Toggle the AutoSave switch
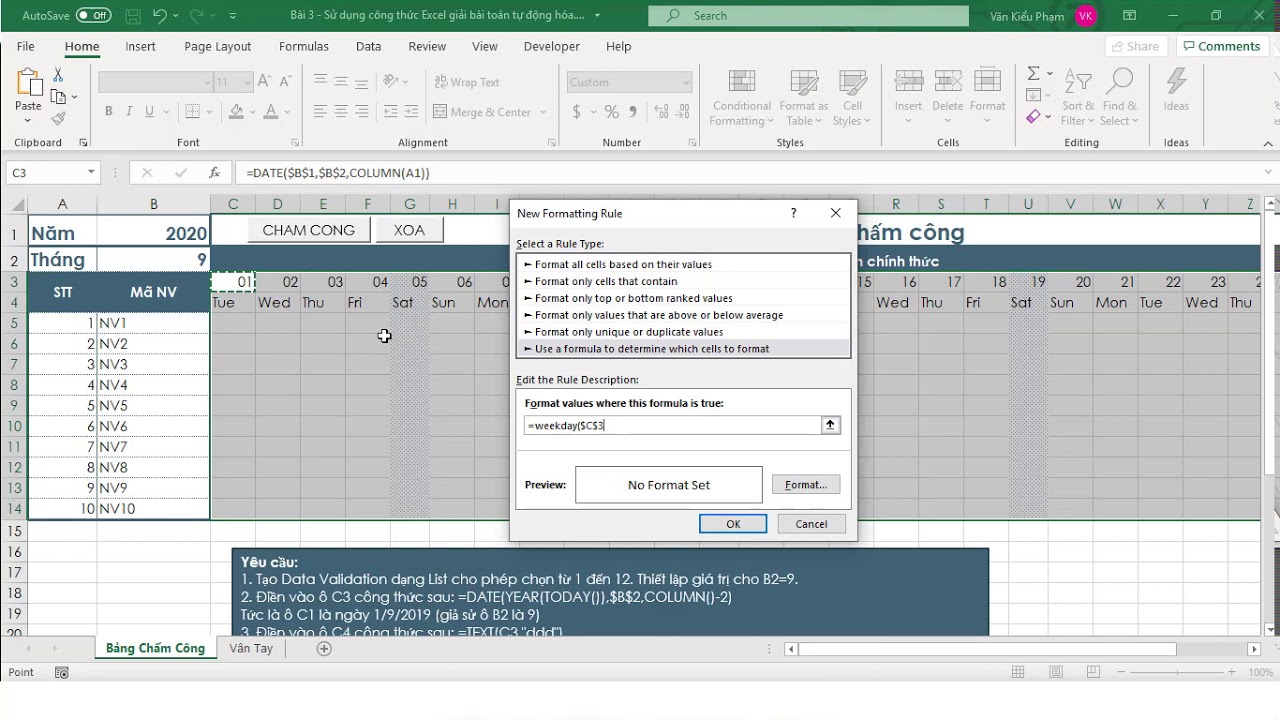Screen dimensions: 1280x720 [x=93, y=15]
